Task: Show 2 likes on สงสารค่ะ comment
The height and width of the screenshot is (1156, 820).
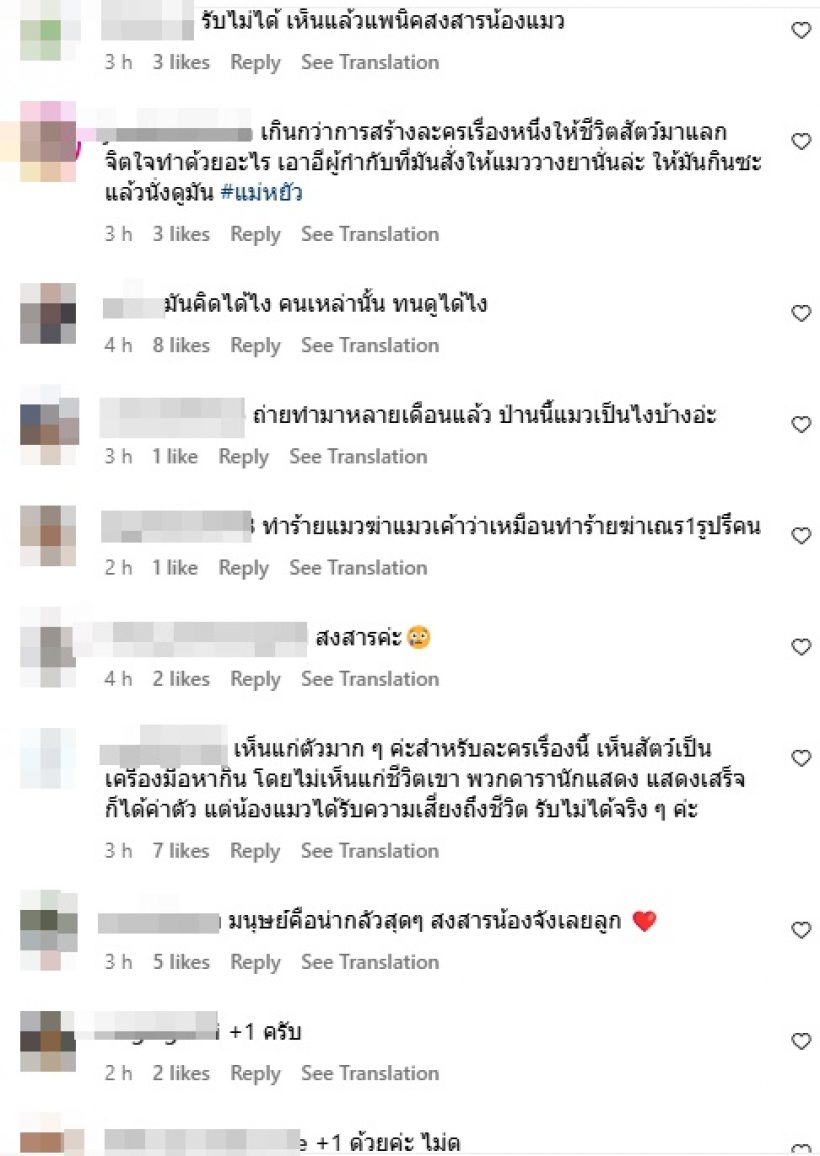Action: [x=181, y=679]
